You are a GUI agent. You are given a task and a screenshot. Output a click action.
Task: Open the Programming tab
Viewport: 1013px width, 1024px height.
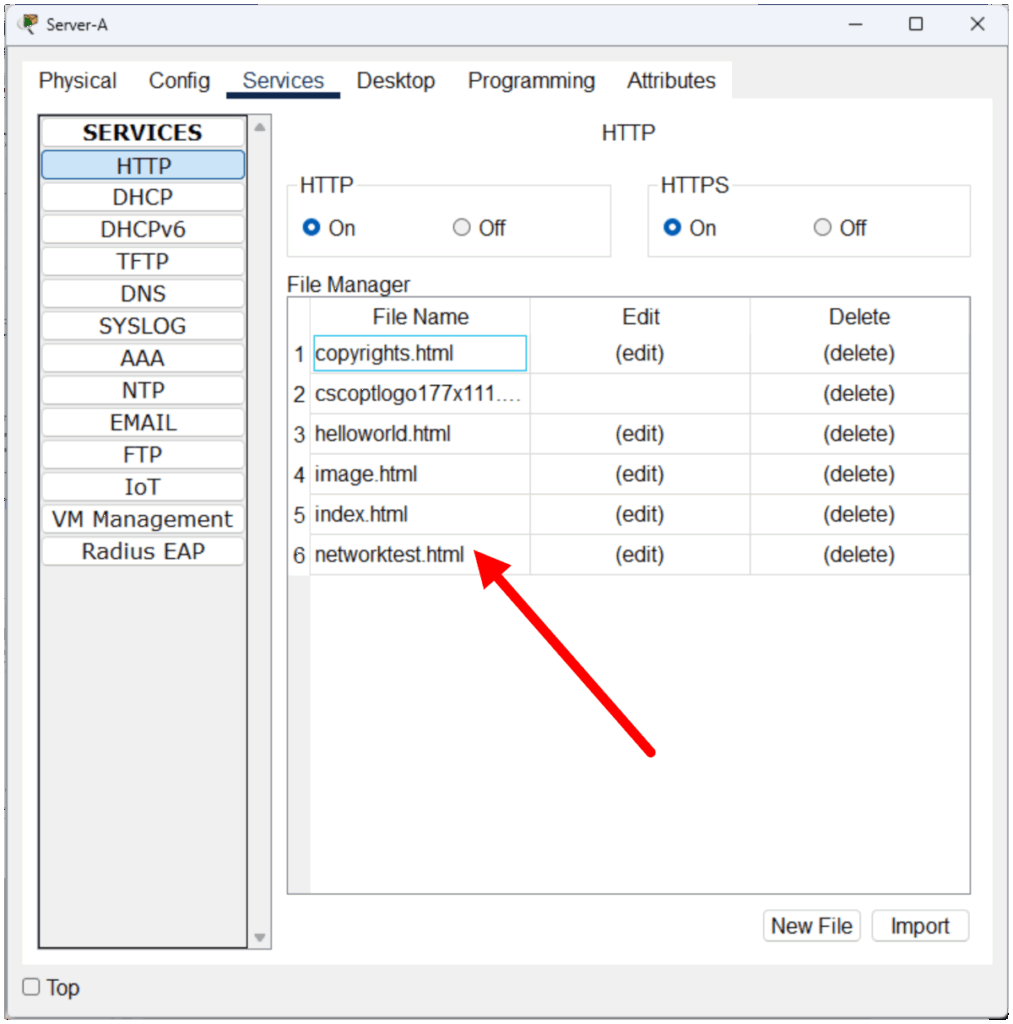(x=531, y=81)
